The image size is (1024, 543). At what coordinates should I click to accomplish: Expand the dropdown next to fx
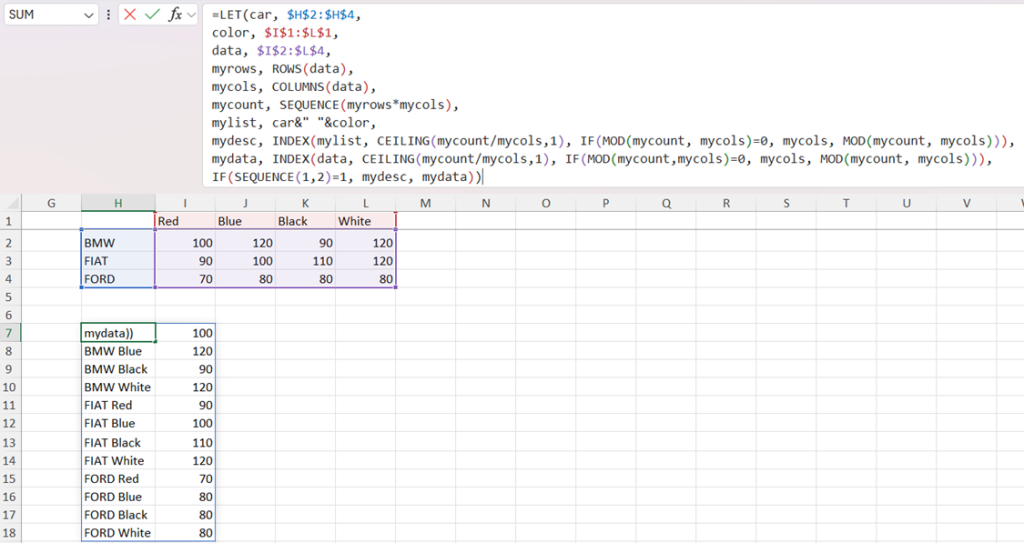pyautogui.click(x=191, y=15)
